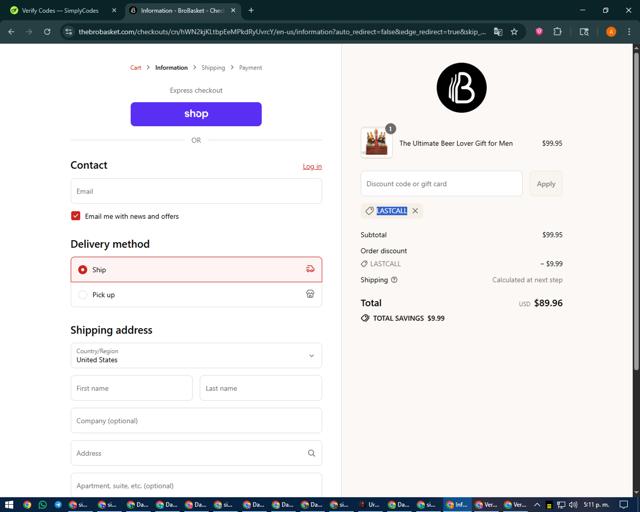
Task: Uncheck Email me with news and offers
Action: coord(76,216)
